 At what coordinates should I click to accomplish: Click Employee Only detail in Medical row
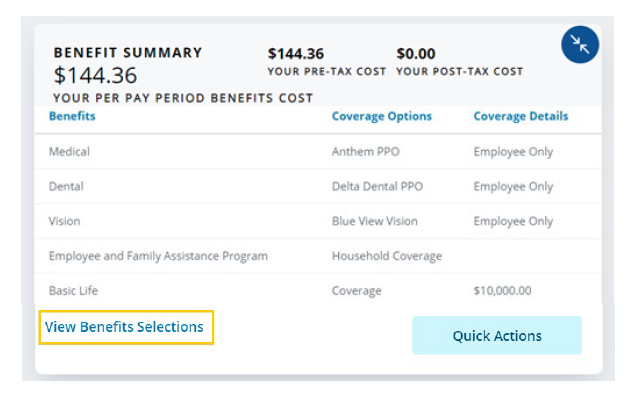pyautogui.click(x=513, y=152)
